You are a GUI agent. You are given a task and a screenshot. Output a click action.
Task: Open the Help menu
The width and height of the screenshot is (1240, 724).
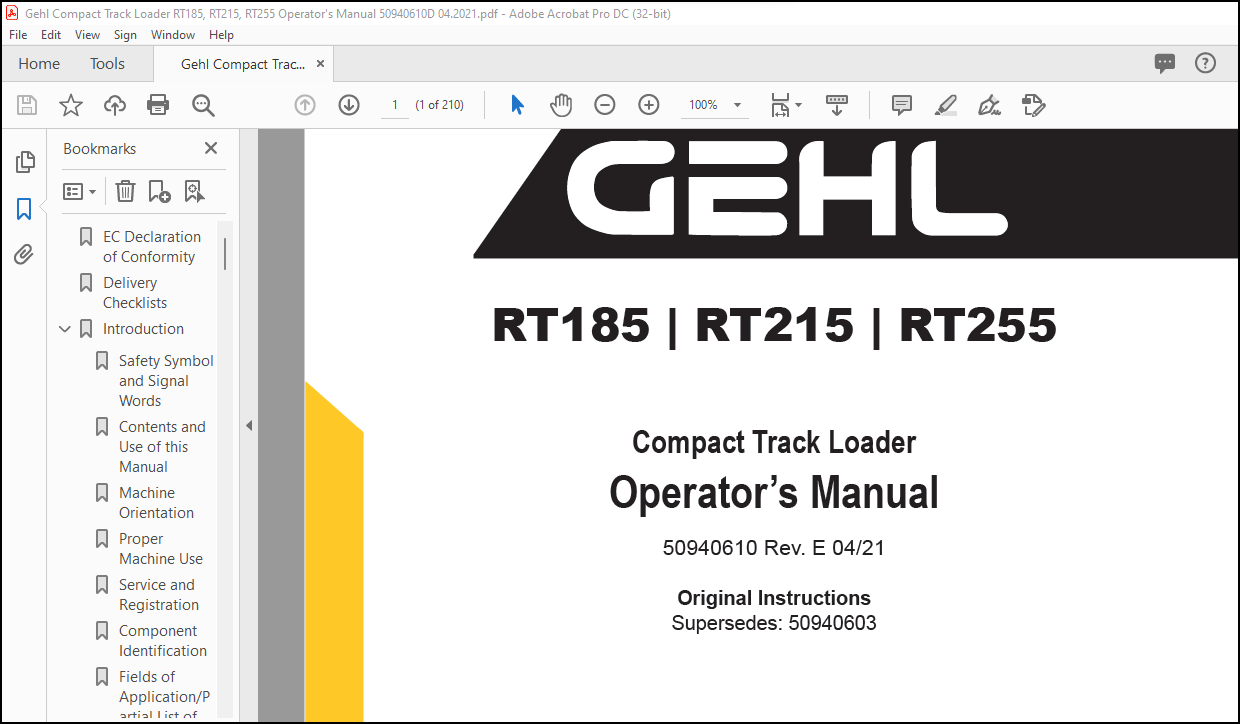pos(221,35)
